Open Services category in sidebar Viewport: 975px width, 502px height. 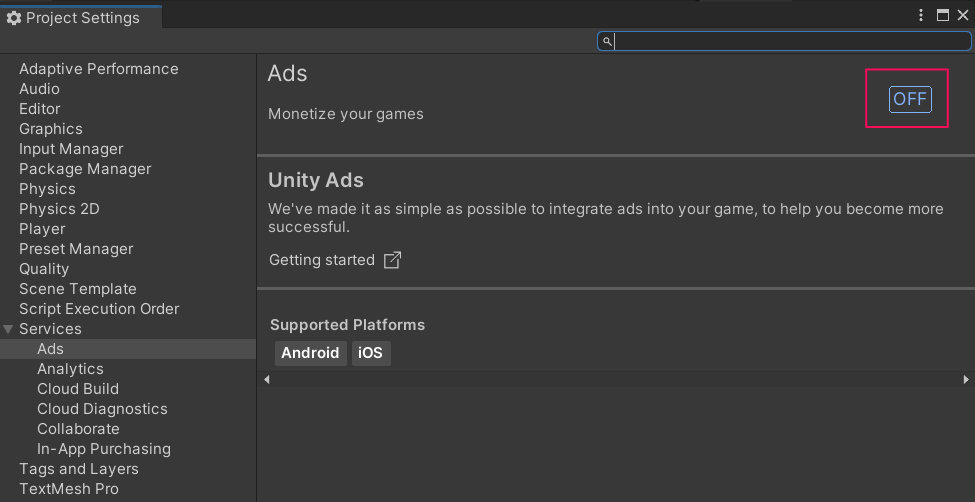[x=50, y=329]
